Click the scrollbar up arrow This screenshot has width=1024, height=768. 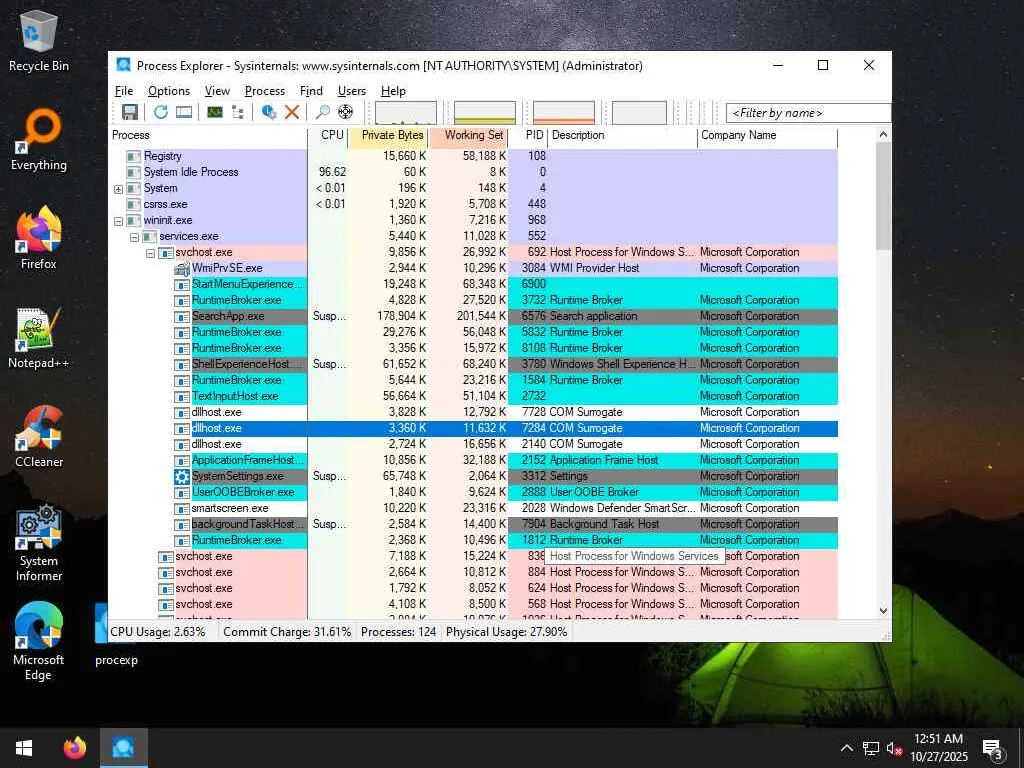[x=883, y=135]
